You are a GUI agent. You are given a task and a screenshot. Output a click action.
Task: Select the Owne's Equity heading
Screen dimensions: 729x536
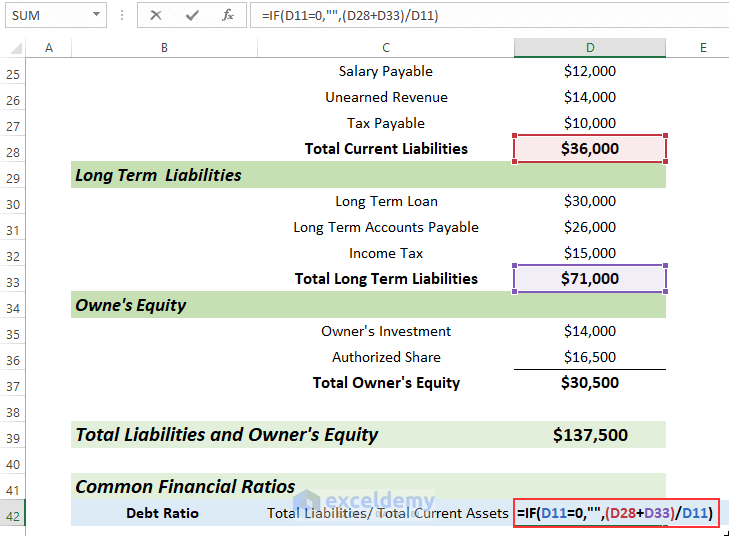pos(131,305)
